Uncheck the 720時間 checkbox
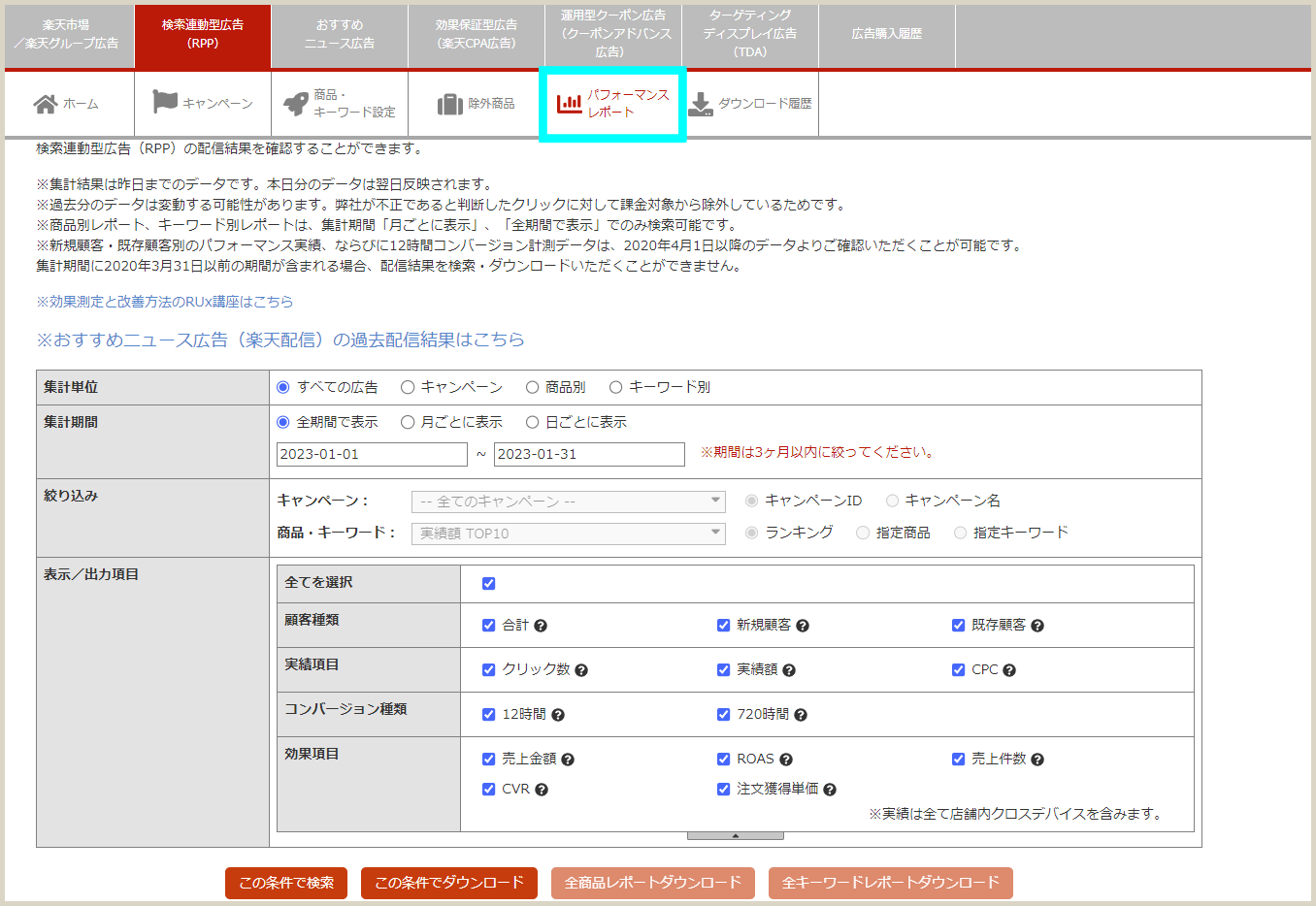 point(724,715)
